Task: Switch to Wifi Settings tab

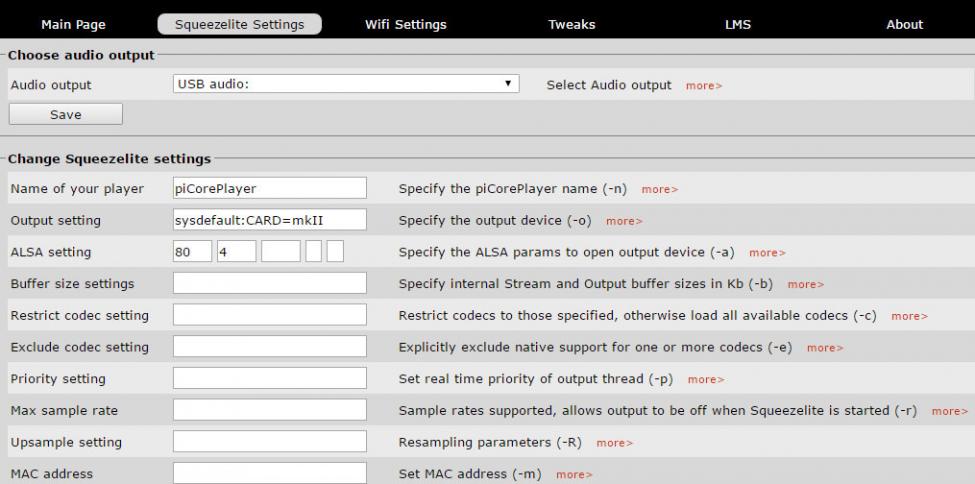Action: (x=406, y=24)
